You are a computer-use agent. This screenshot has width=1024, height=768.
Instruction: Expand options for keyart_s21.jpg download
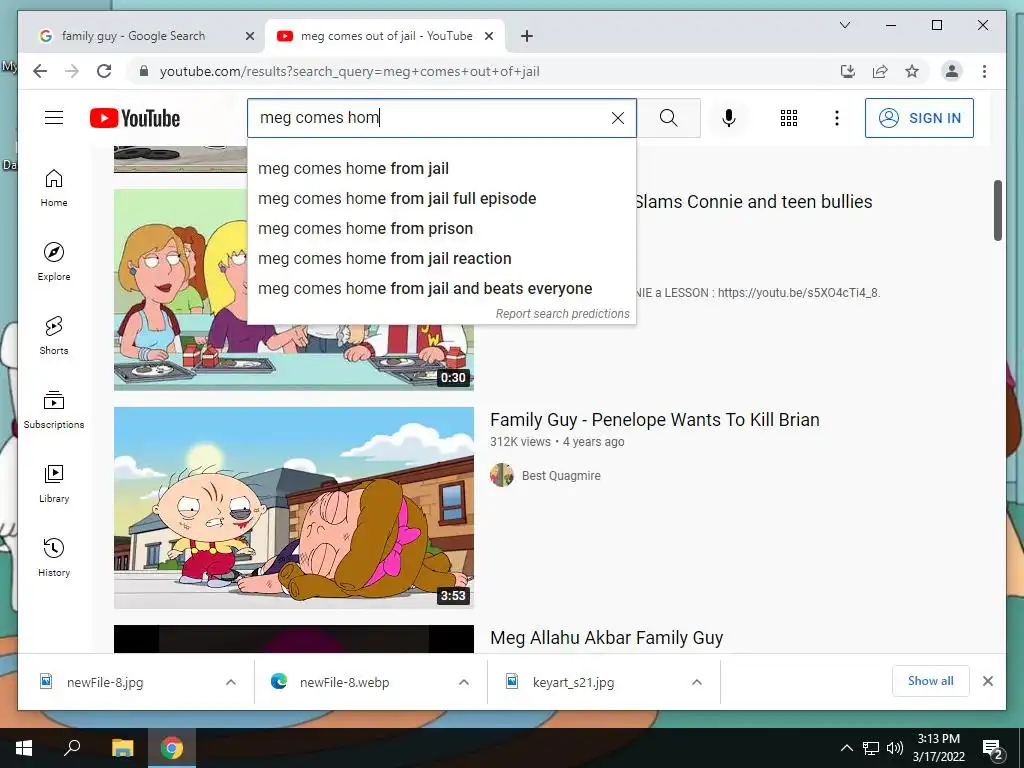697,682
